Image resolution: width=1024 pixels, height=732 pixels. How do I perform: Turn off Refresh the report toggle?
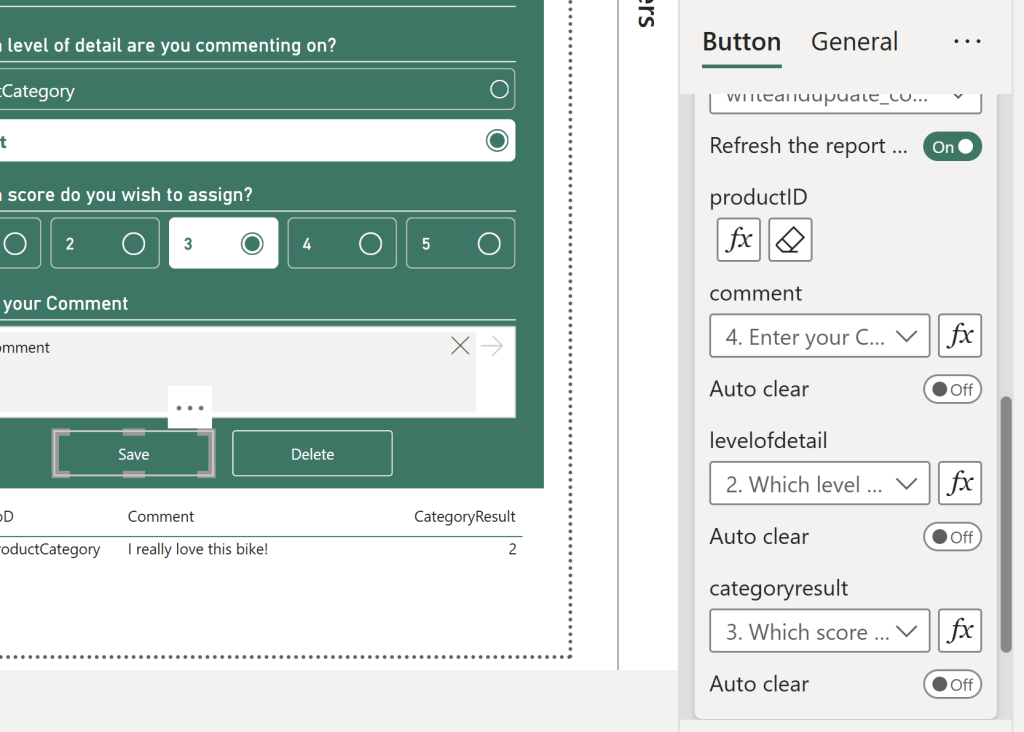tap(952, 147)
